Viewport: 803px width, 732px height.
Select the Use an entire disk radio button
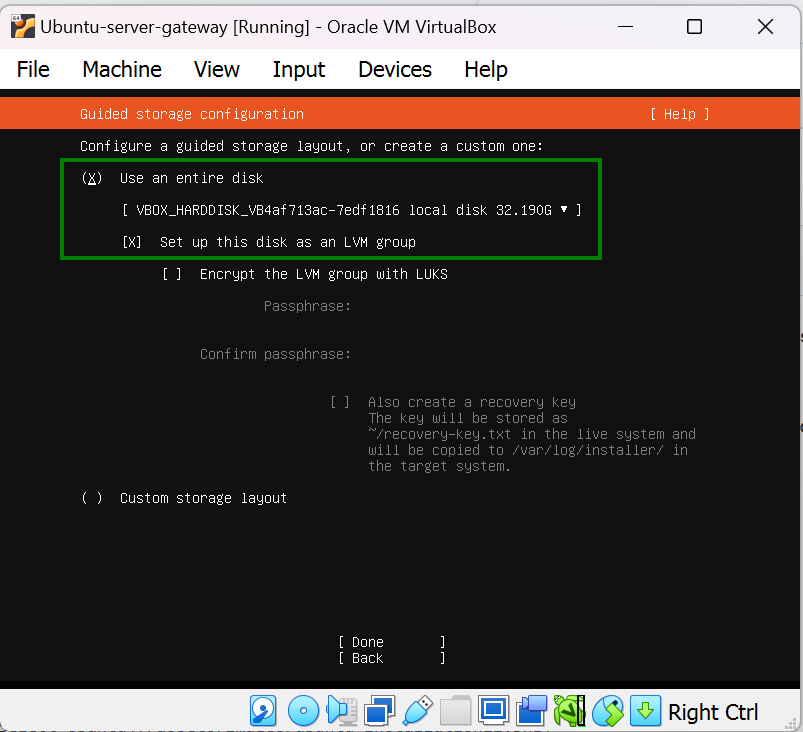click(92, 178)
